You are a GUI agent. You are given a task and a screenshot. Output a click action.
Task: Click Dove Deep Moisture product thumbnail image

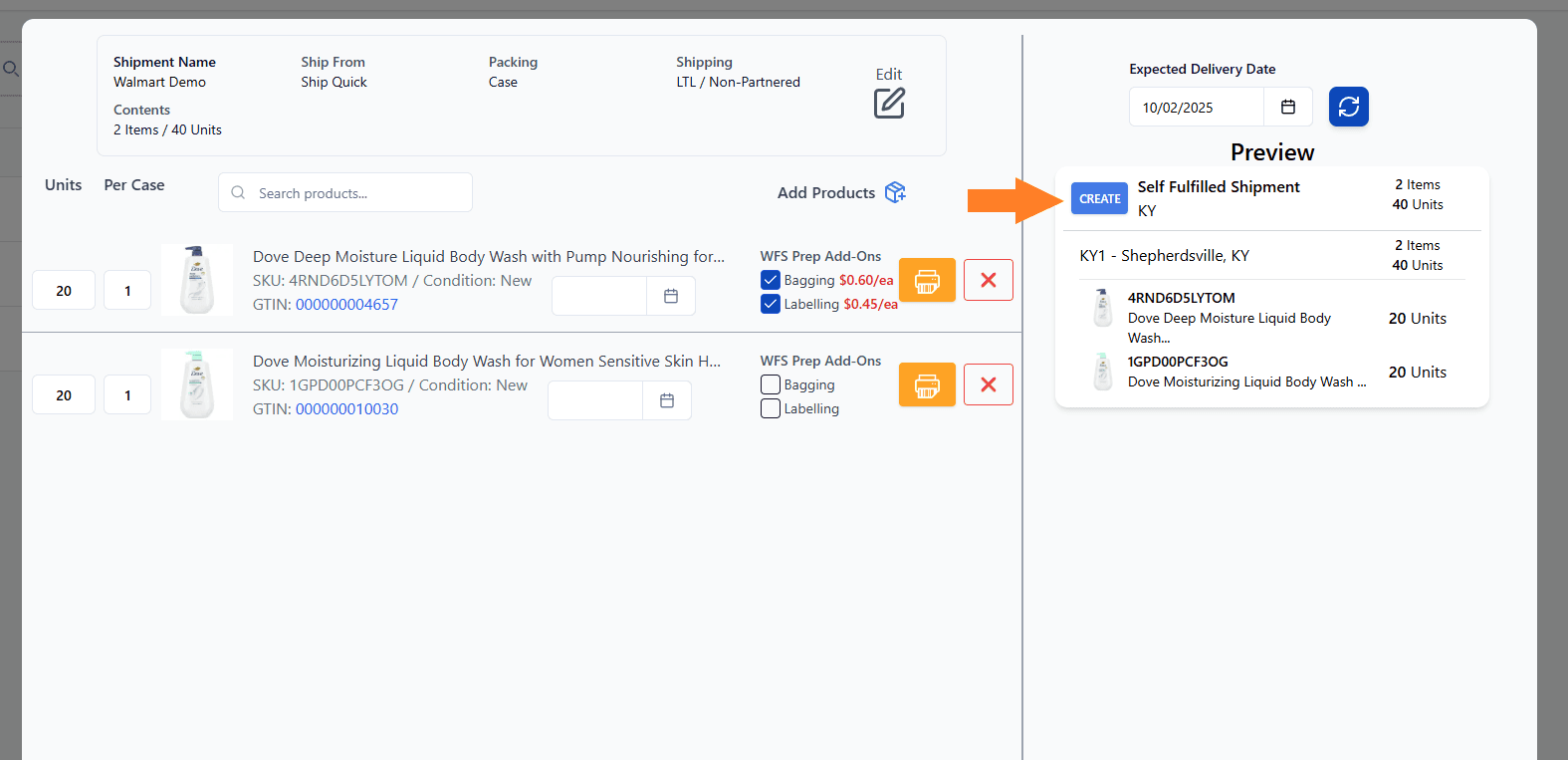197,280
